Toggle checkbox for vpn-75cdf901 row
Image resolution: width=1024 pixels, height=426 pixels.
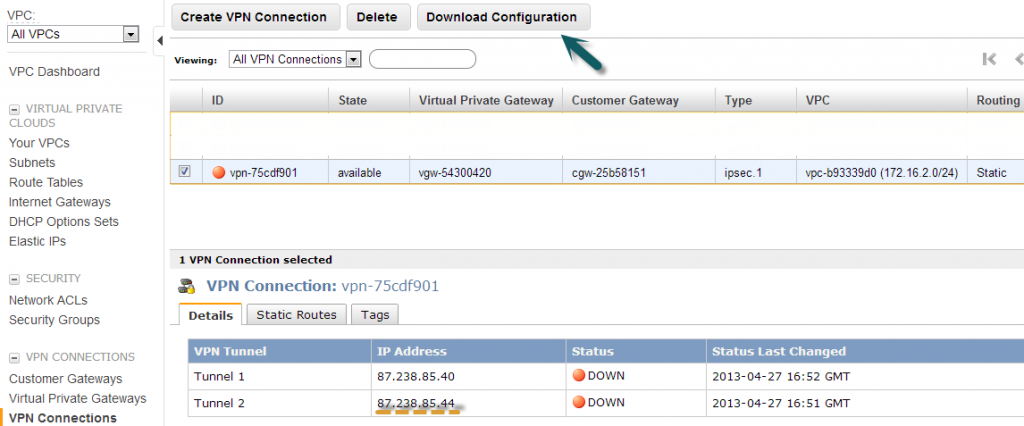(x=184, y=172)
